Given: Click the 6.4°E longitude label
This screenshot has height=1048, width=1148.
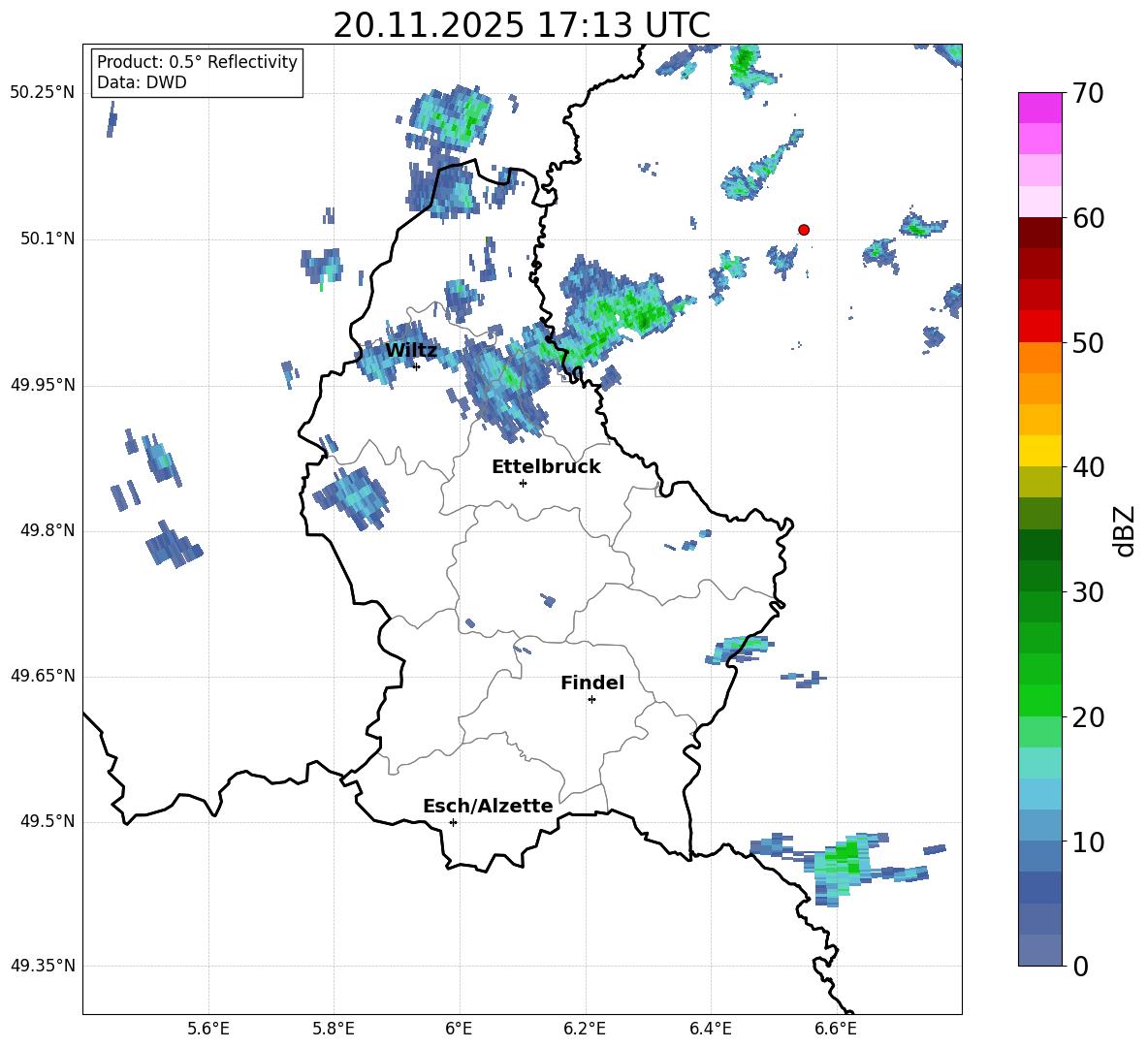Looking at the screenshot, I should (710, 1029).
